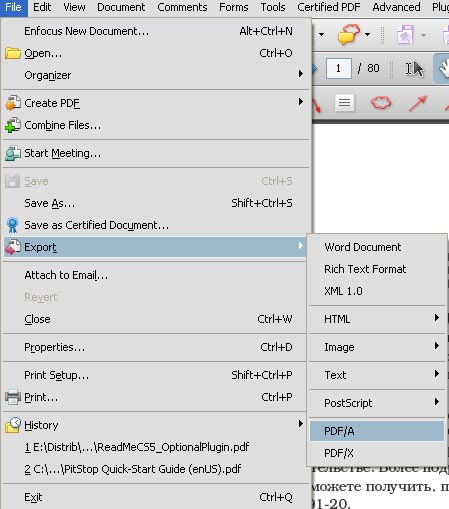Select the red arrow drawing tool
This screenshot has height=509, width=449.
tap(418, 103)
